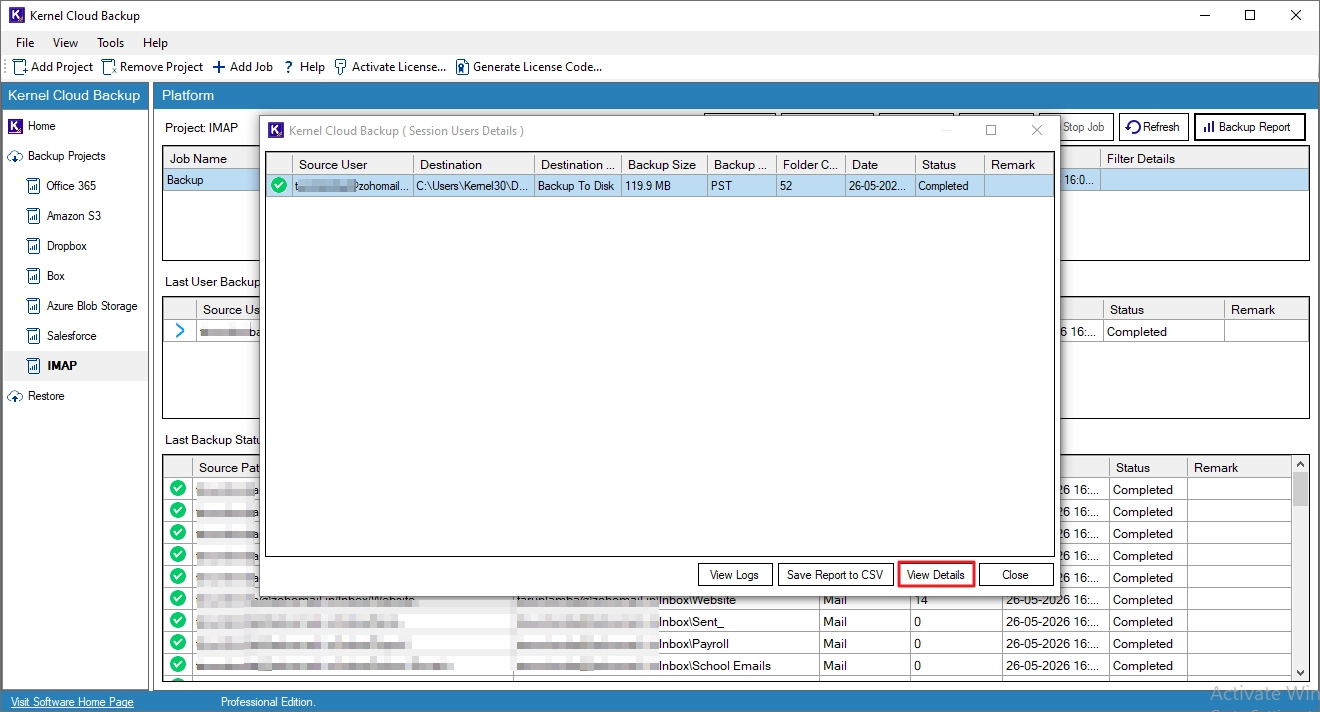
Task: Select Home in the sidebar
Action: 42,126
